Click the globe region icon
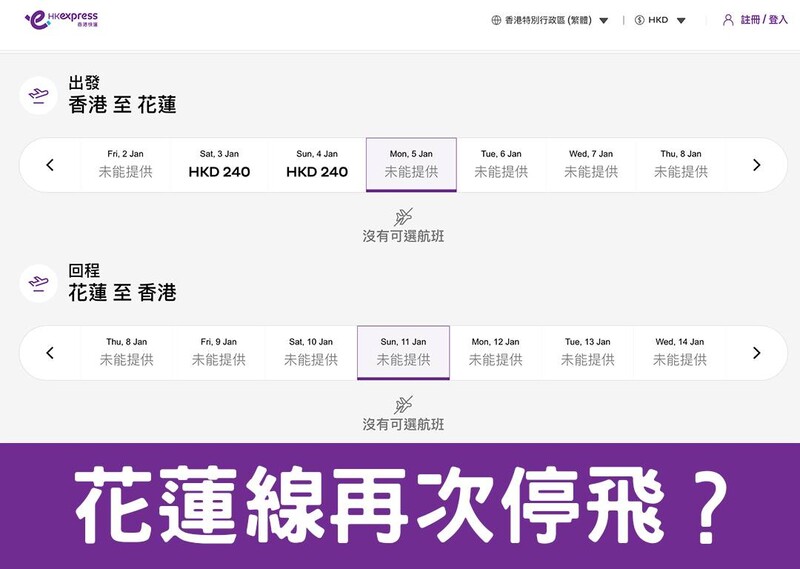The image size is (800, 569). (496, 20)
